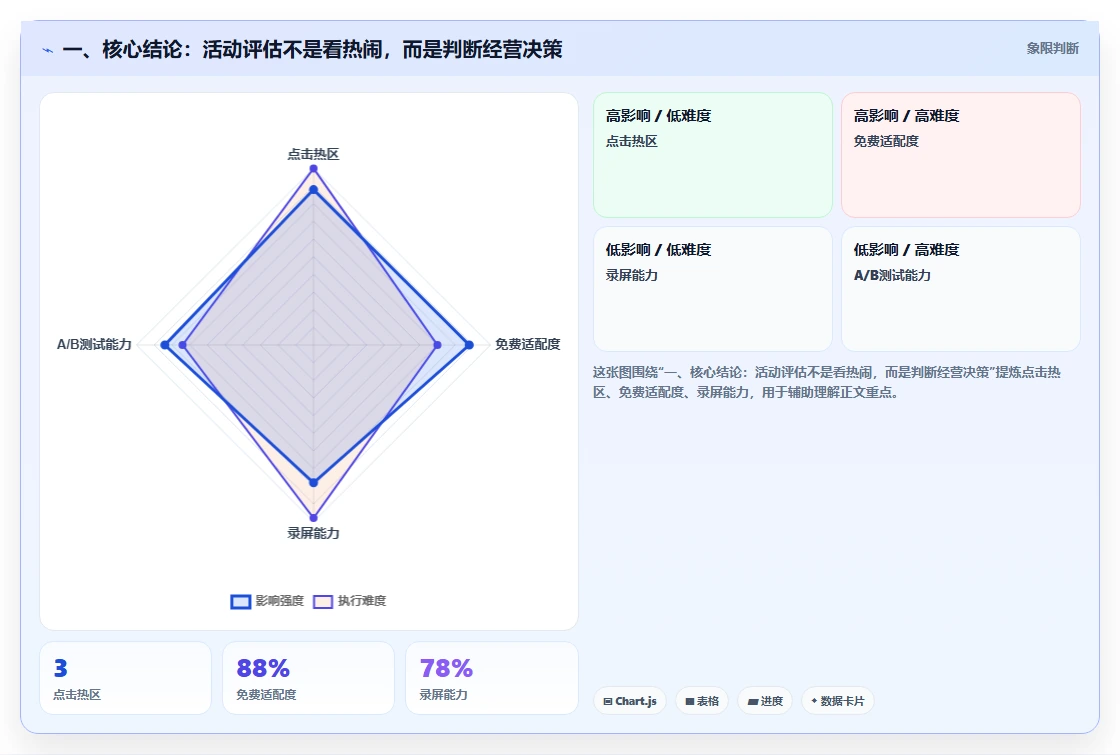Open the 高影响 / 高难度 quadrant card
Viewport: 1120px width, 755px height.
[961, 155]
